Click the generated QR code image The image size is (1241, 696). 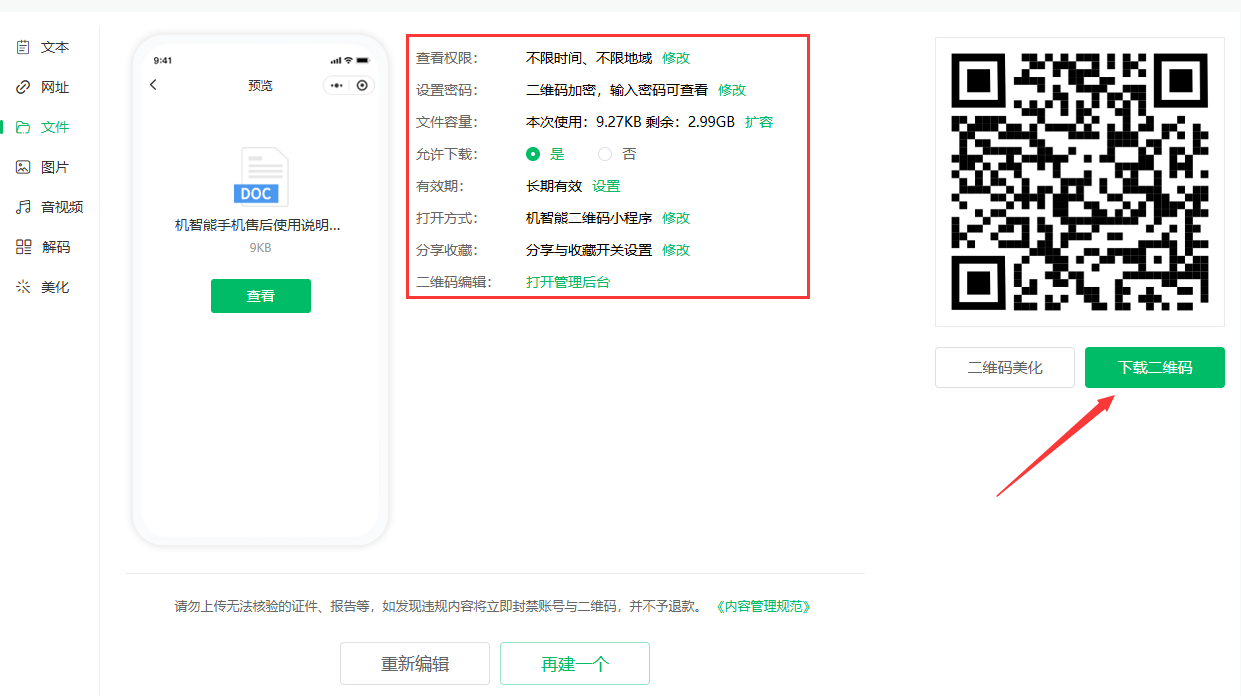tap(1080, 182)
